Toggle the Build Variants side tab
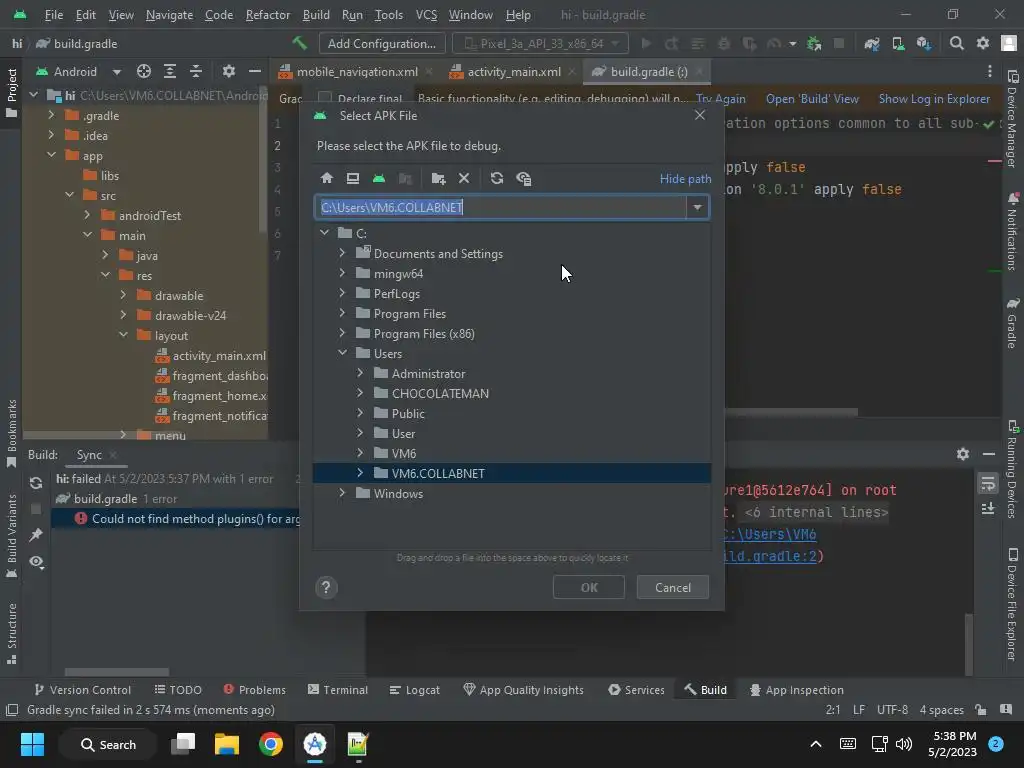This screenshot has width=1024, height=768. pos(11,536)
